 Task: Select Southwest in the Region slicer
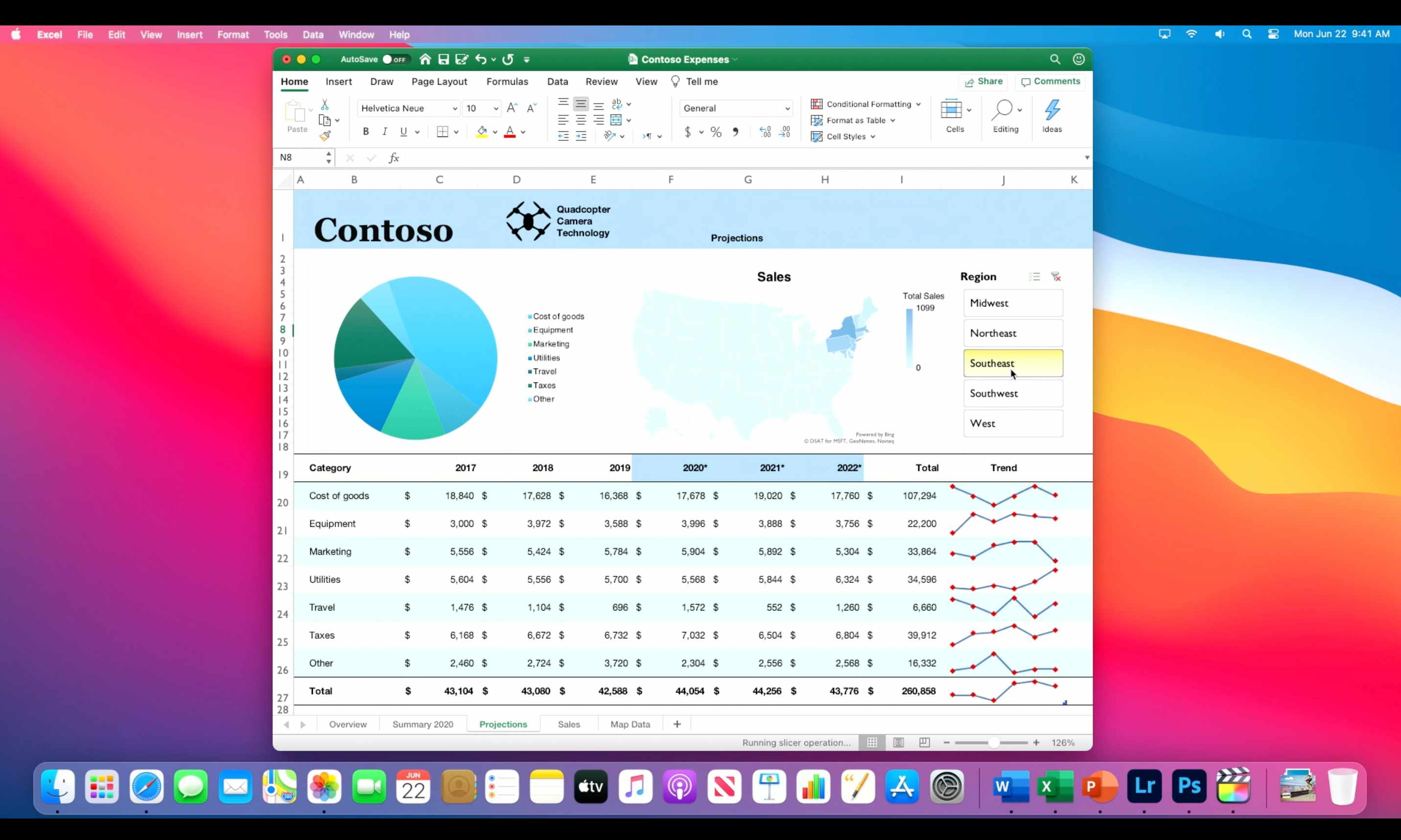[x=1012, y=393]
